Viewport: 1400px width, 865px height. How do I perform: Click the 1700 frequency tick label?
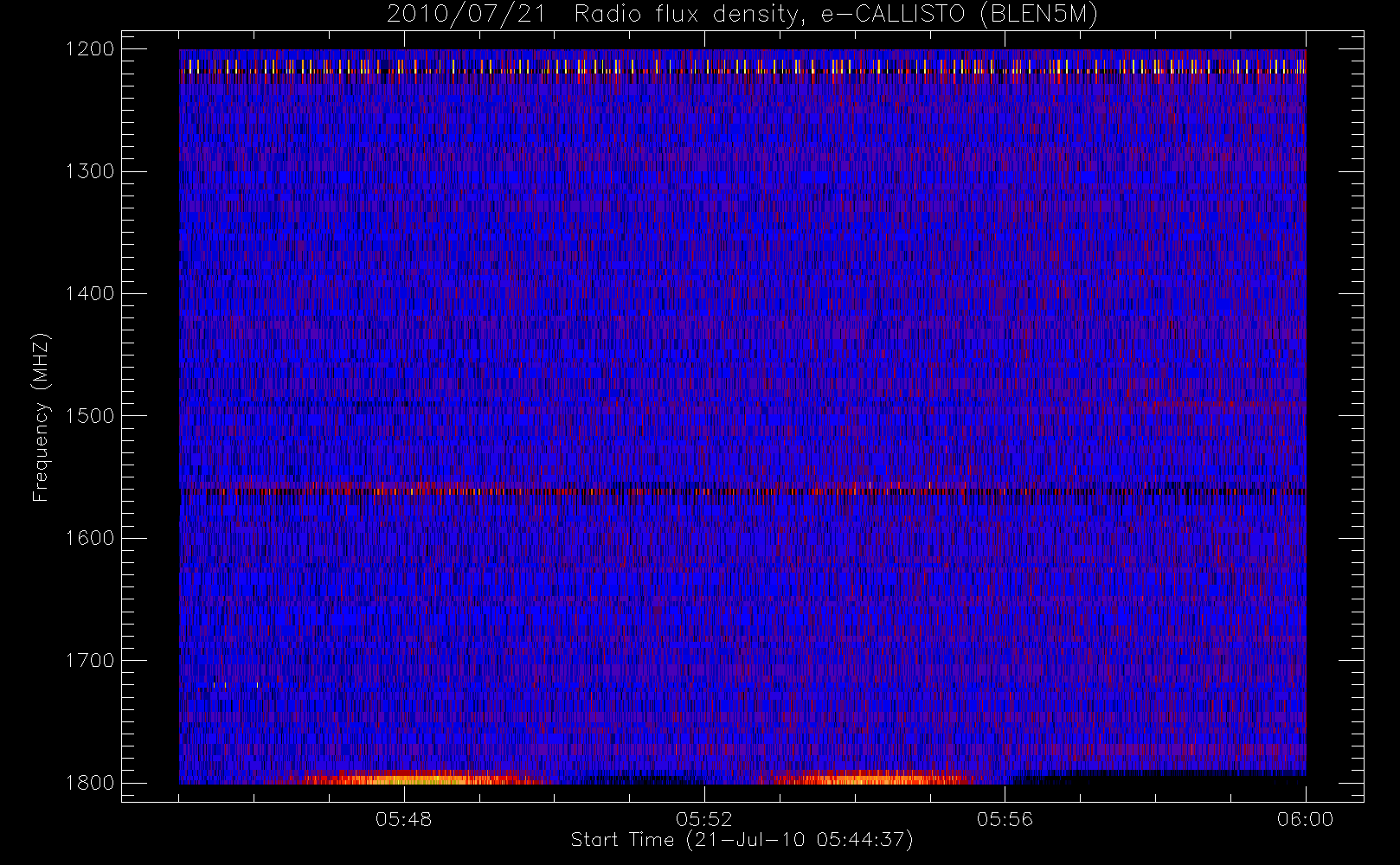pos(90,660)
